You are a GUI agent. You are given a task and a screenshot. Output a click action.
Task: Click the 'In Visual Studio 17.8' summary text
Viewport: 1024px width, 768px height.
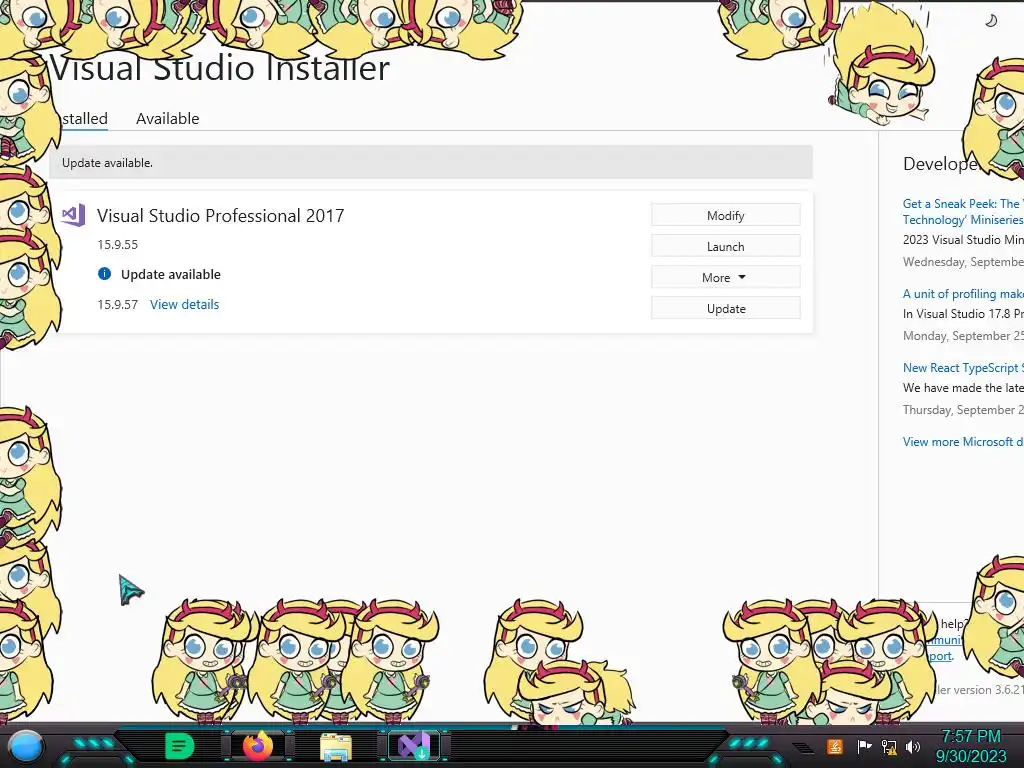point(963,313)
